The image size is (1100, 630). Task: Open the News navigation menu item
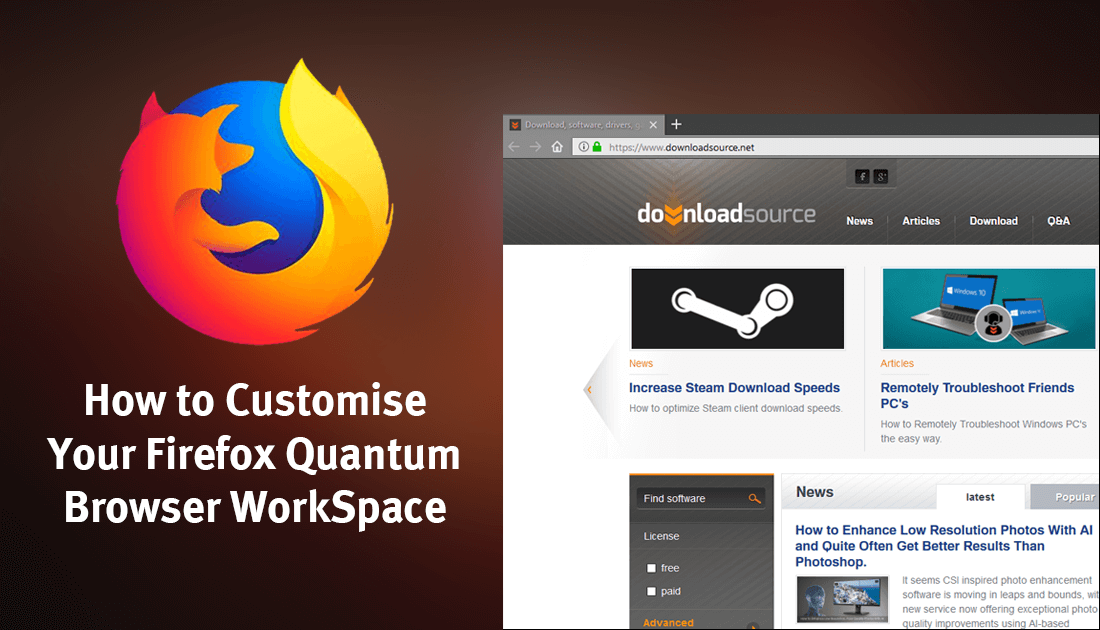point(859,221)
